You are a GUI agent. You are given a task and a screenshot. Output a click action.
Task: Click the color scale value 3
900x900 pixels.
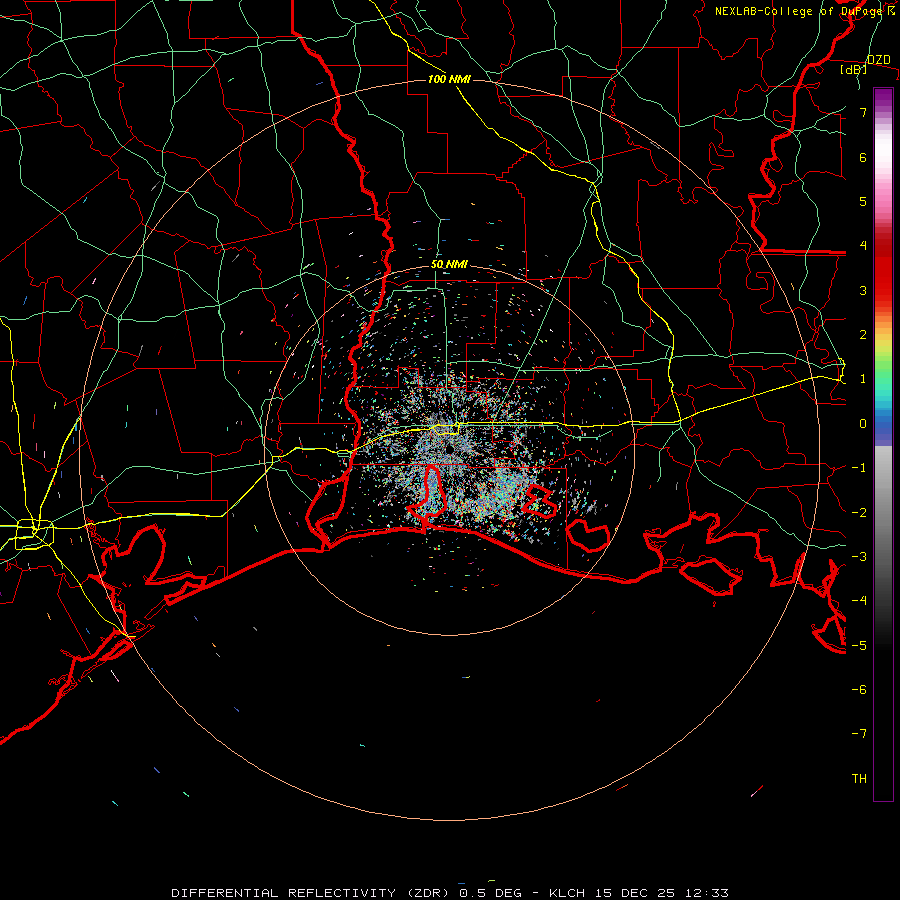[x=863, y=290]
